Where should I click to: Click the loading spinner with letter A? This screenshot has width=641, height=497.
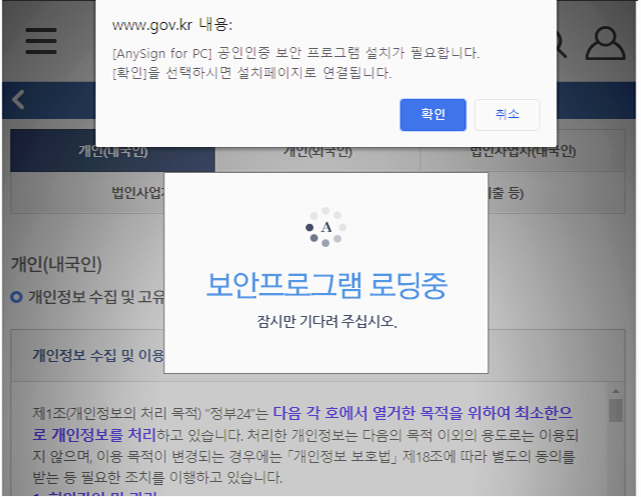click(x=326, y=227)
